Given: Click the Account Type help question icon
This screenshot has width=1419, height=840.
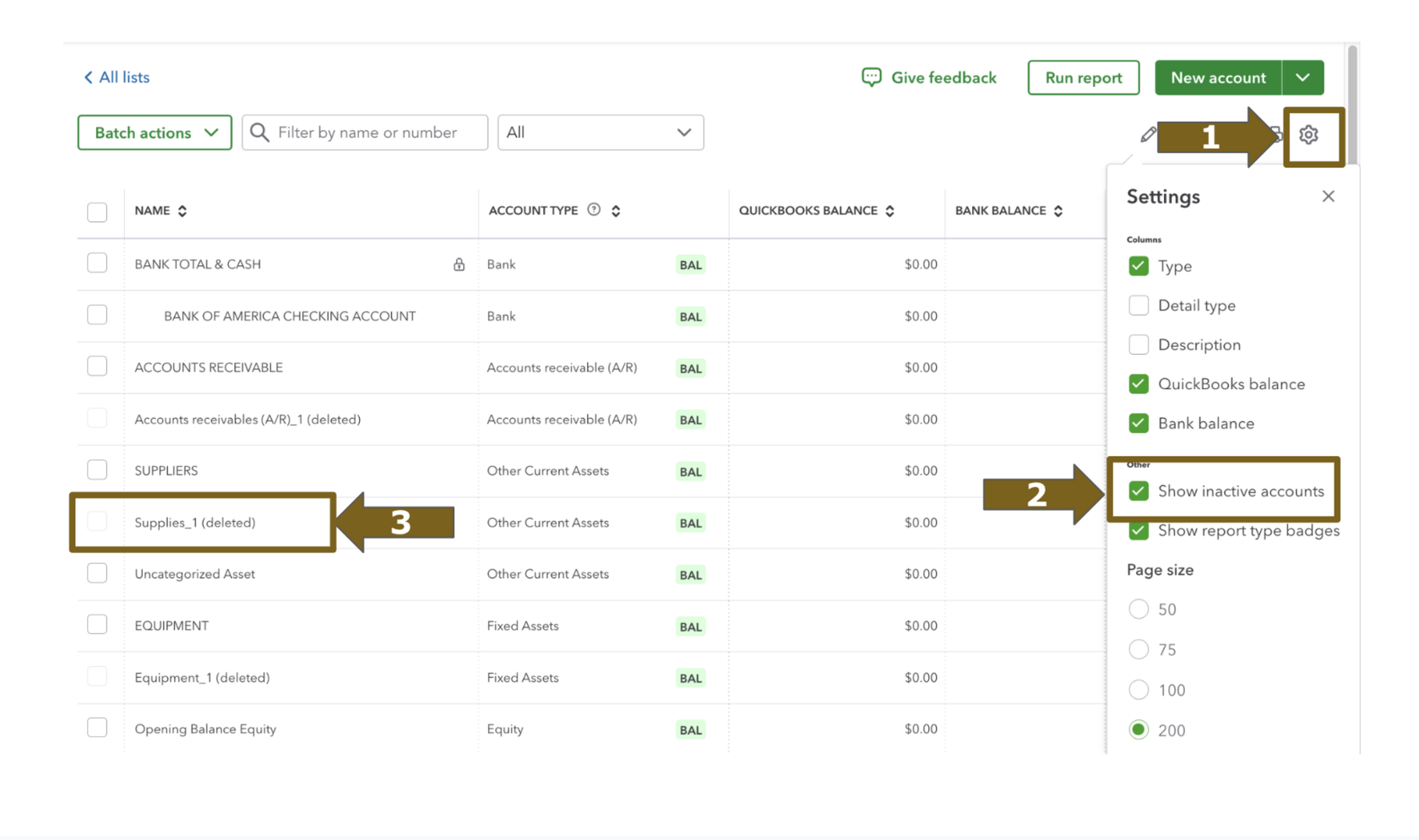Looking at the screenshot, I should (x=594, y=209).
